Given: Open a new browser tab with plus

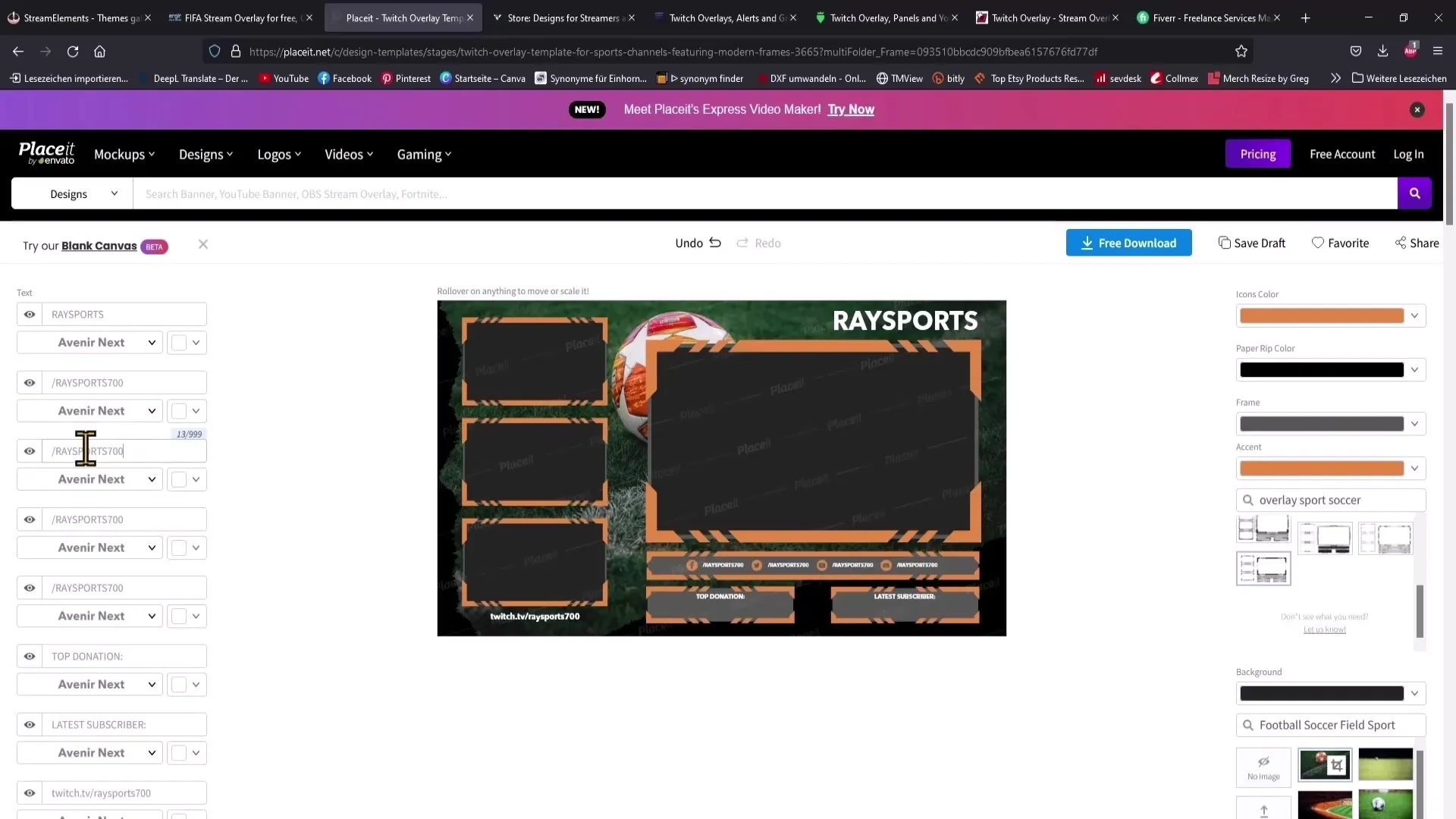Looking at the screenshot, I should click(1305, 17).
